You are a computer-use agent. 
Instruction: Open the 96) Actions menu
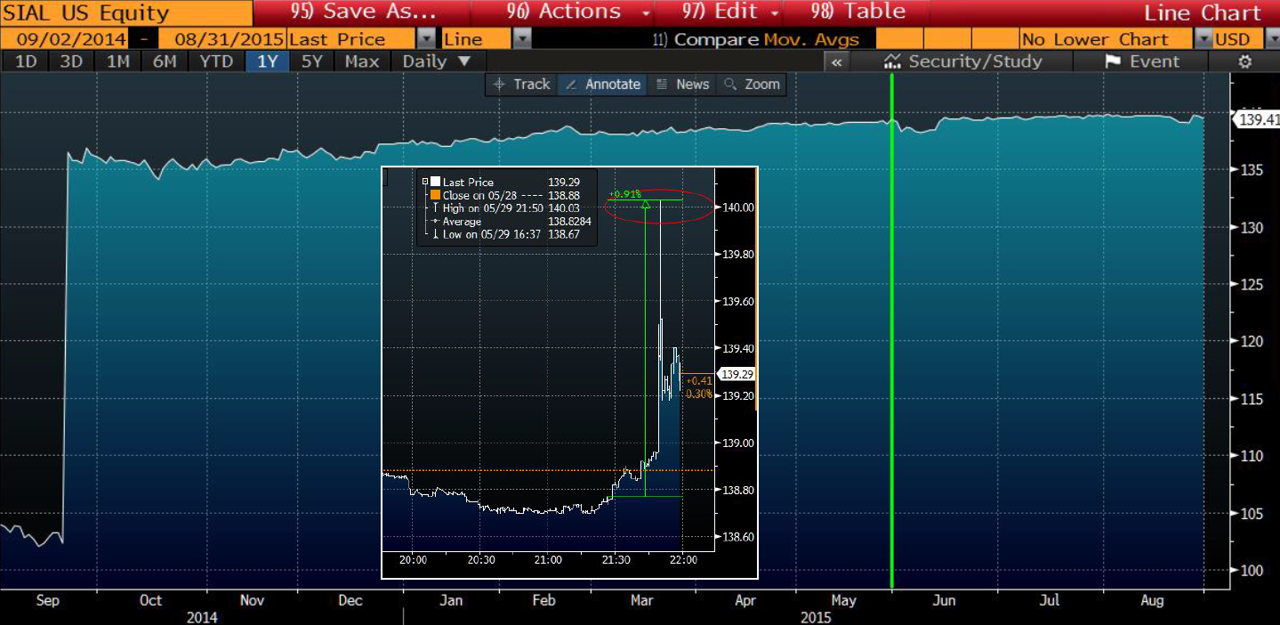tap(570, 13)
